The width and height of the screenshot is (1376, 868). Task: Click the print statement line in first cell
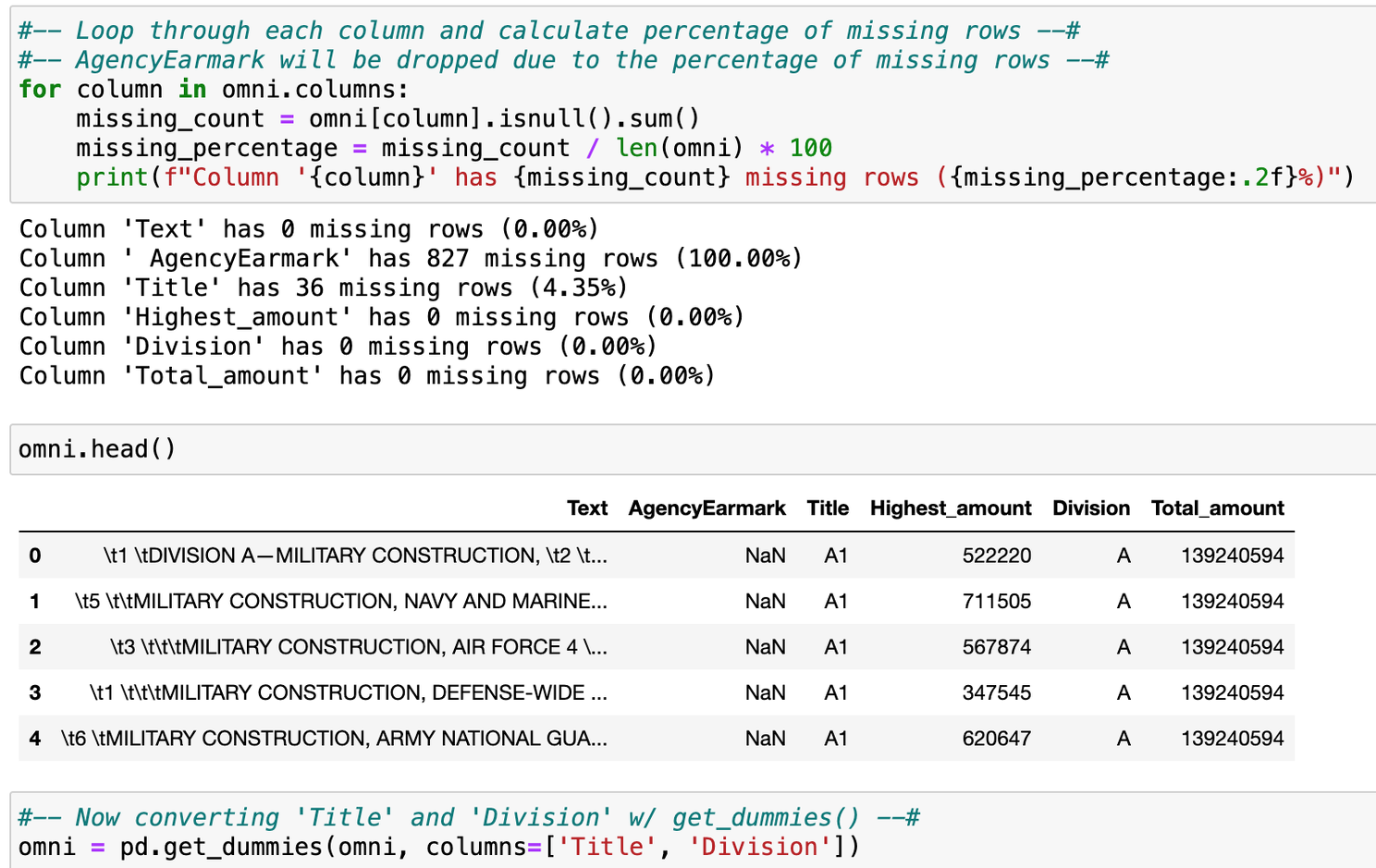click(714, 177)
